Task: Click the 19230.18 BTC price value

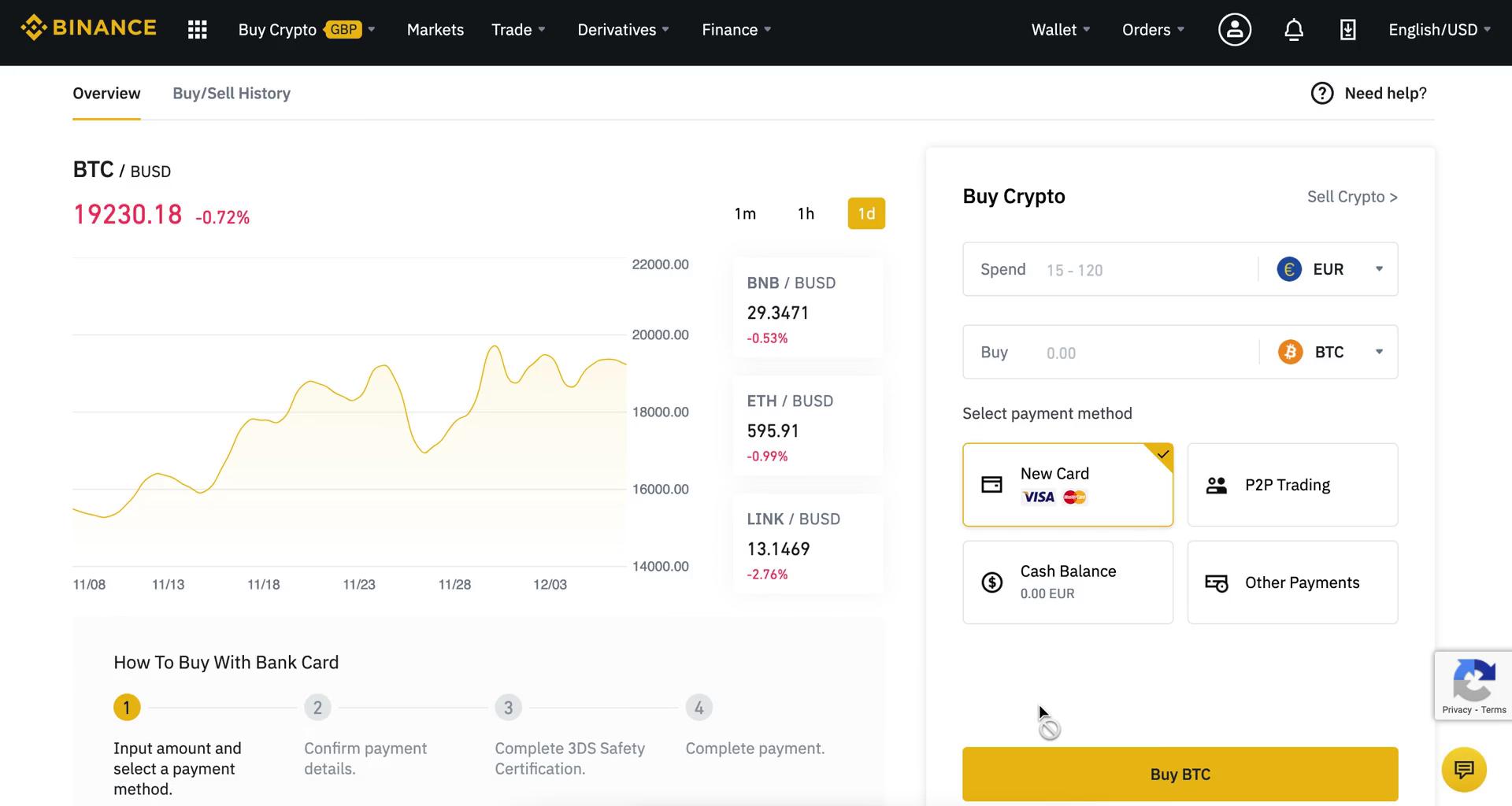Action: click(128, 214)
